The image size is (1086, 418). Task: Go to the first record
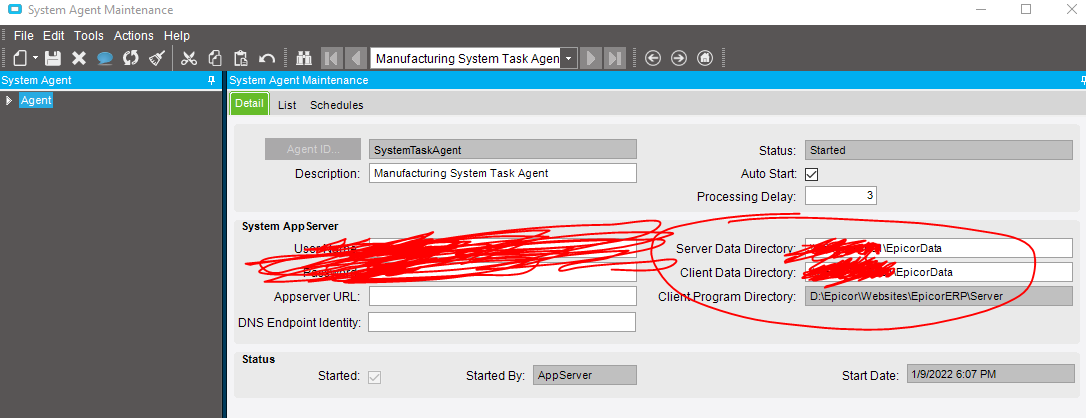[331, 58]
